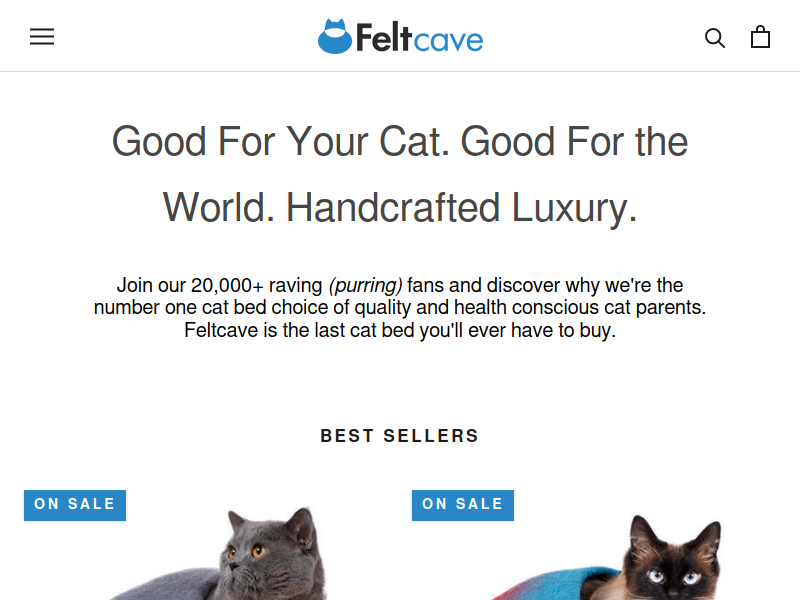This screenshot has width=800, height=600.
Task: Click the blue cat-shaped logo icon
Action: [335, 36]
